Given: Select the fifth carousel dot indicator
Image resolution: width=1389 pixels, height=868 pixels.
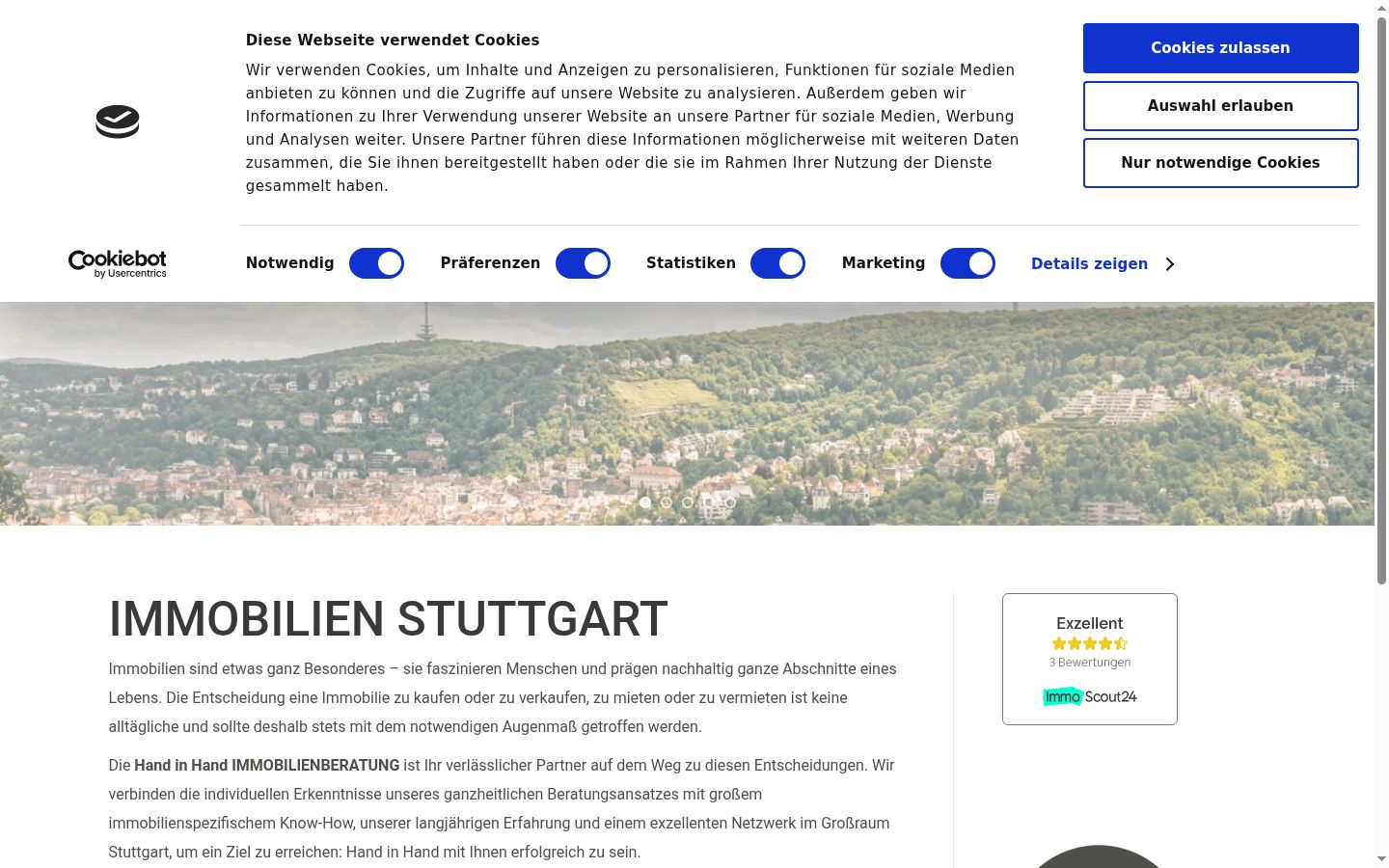Looking at the screenshot, I should click(730, 502).
